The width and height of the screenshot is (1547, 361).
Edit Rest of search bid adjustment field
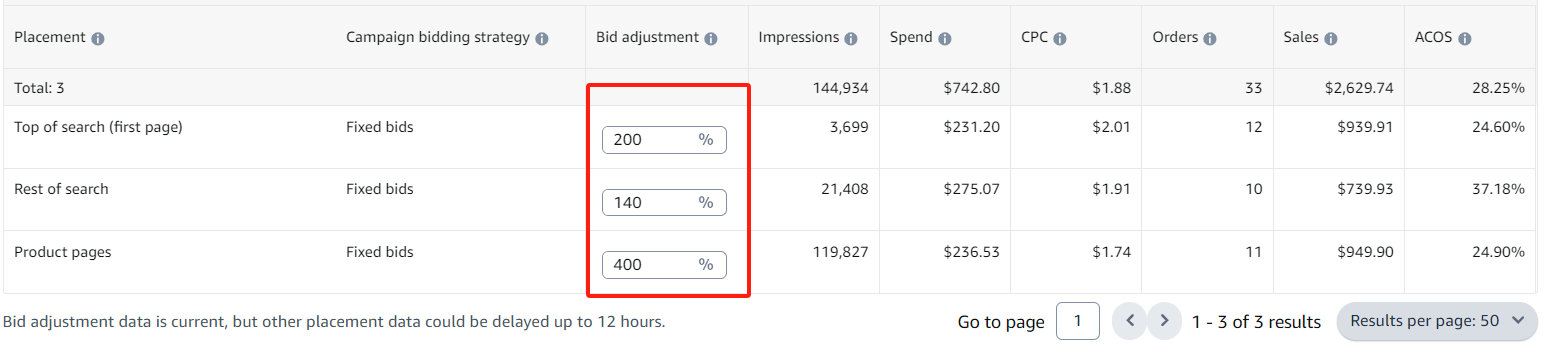(x=664, y=203)
